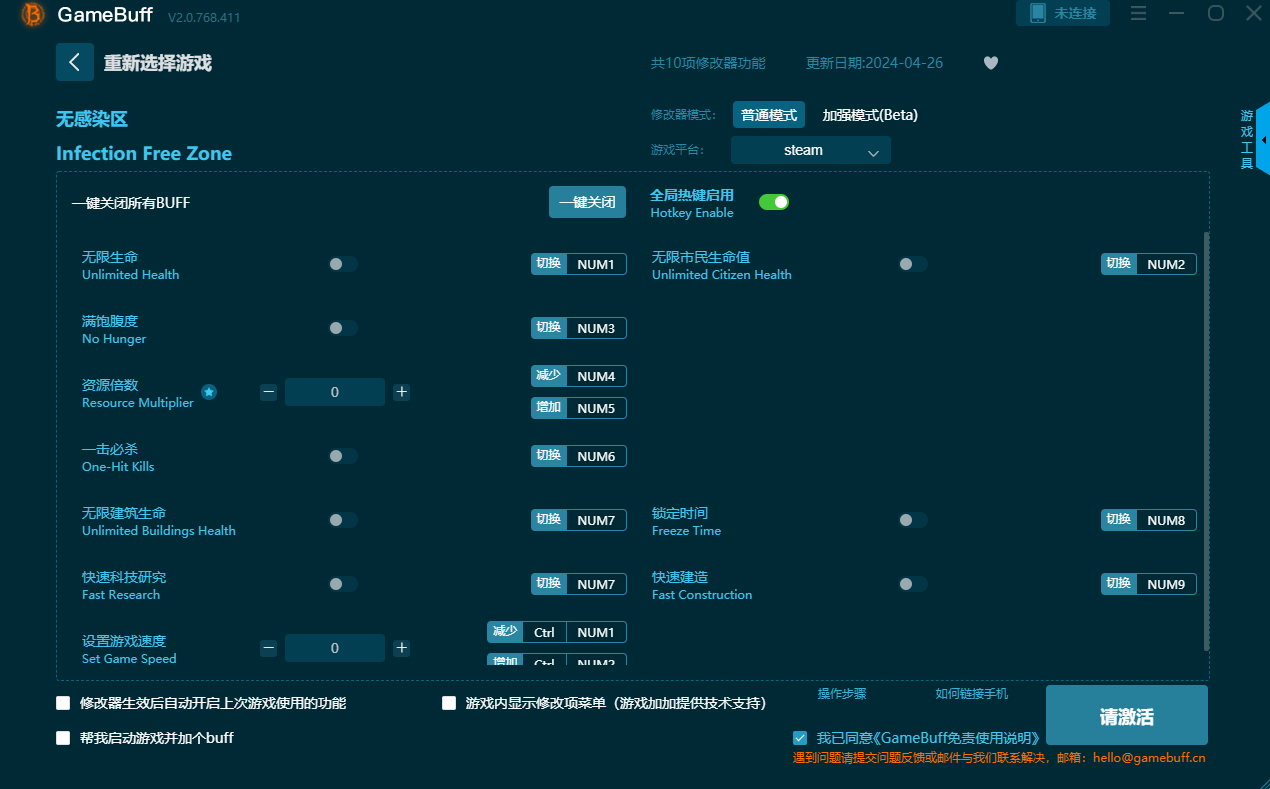Click the back arrow beside 重新选择游戏
Screen dimensions: 1270x789
click(x=75, y=62)
